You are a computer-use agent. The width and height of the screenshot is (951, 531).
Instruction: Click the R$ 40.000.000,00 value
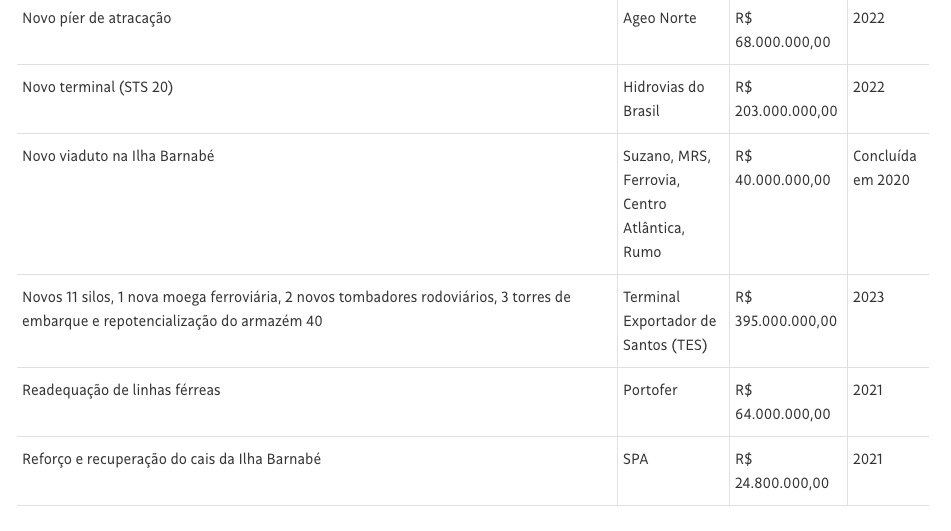click(783, 168)
